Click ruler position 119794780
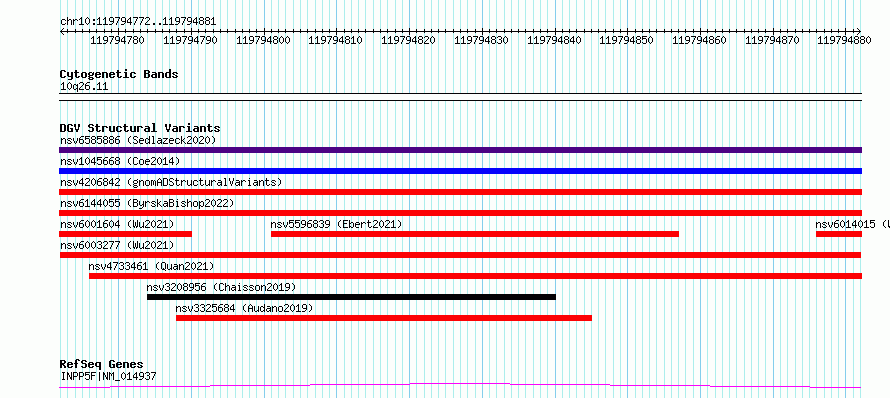Viewport: 890px width, 398px height. click(118, 40)
